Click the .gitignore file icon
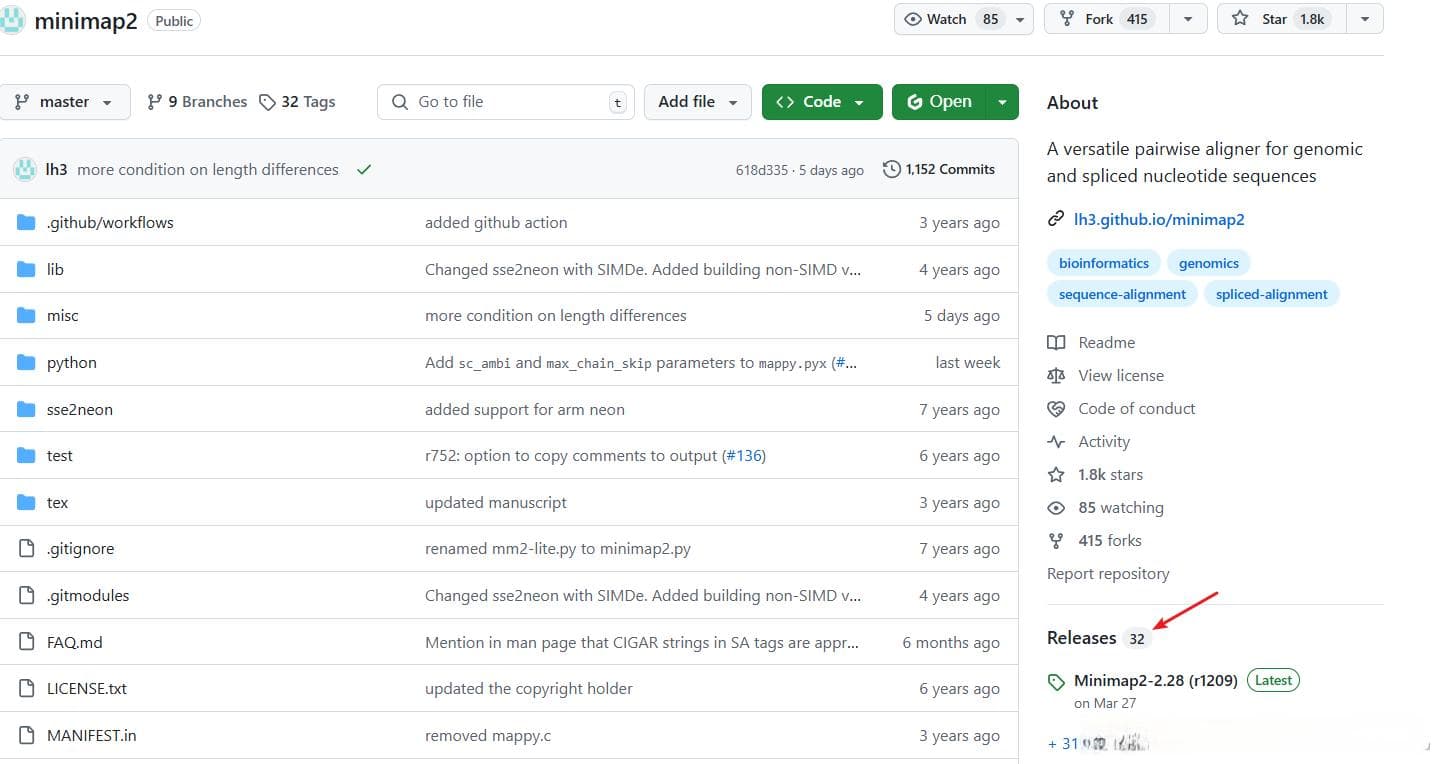 point(27,548)
